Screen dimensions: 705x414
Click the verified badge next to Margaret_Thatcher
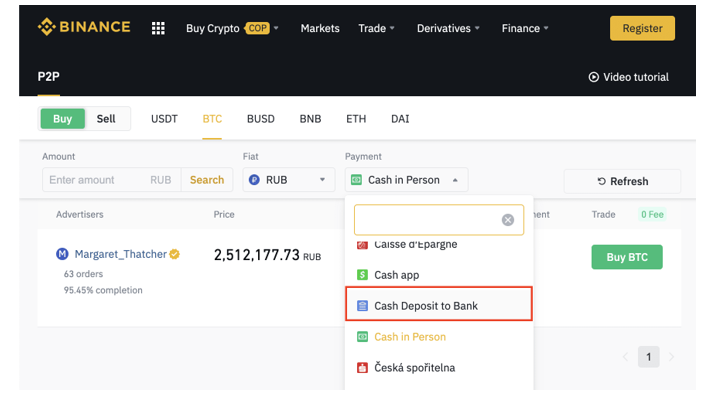point(175,254)
